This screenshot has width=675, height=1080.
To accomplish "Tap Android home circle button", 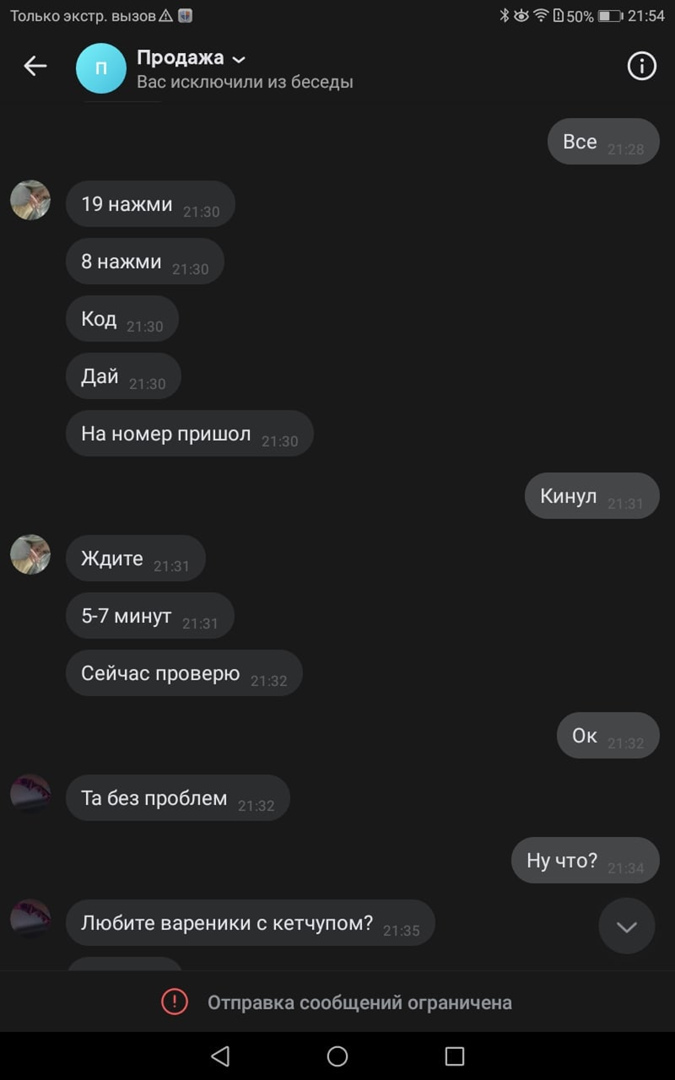I will (337, 1055).
